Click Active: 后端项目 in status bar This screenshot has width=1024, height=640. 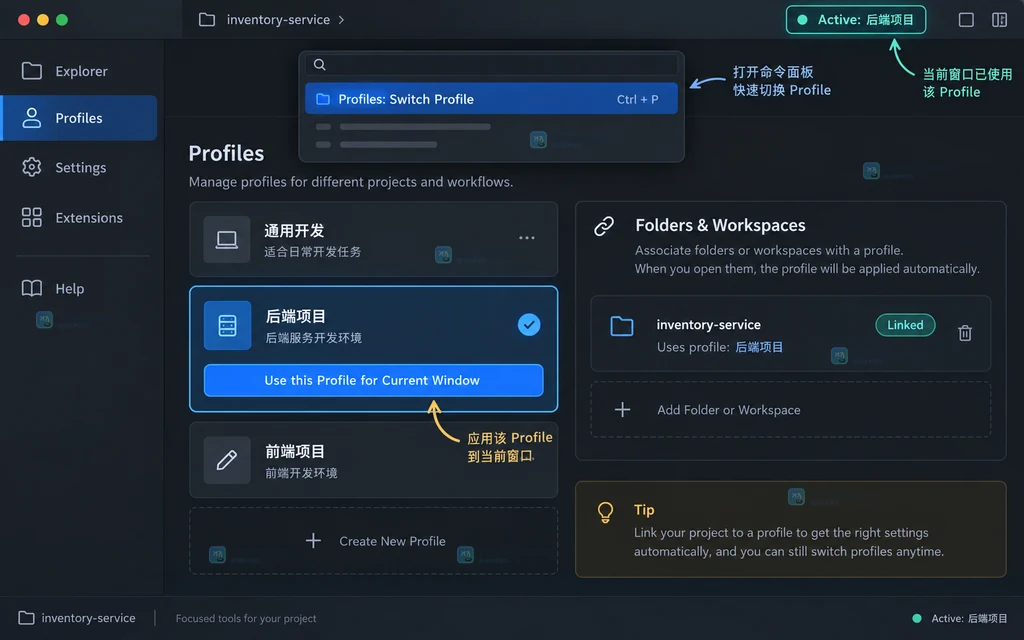[x=969, y=618]
